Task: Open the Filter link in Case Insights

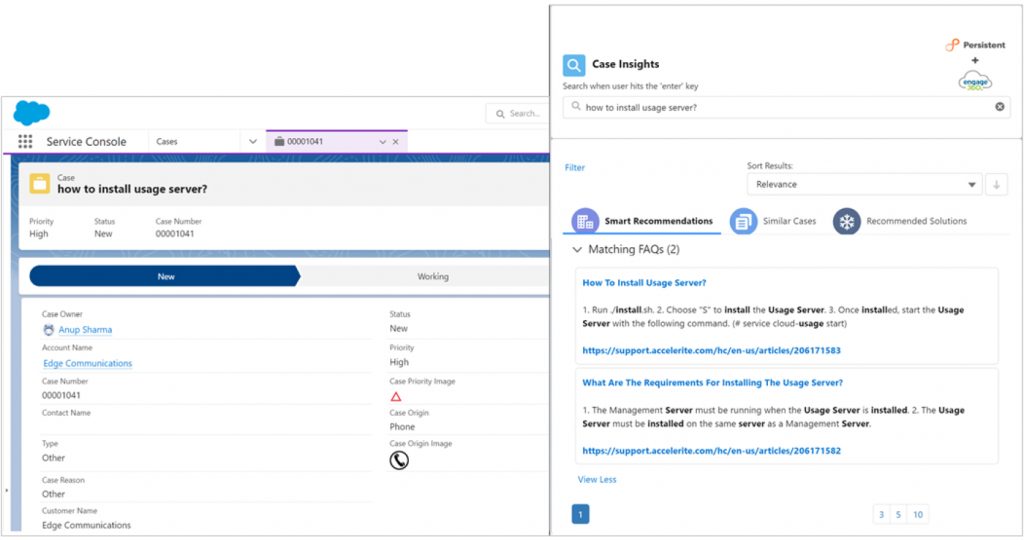Action: tap(575, 168)
